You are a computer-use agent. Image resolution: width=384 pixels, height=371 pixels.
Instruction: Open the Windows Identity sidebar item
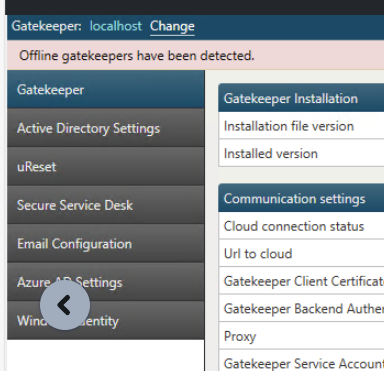click(x=106, y=321)
